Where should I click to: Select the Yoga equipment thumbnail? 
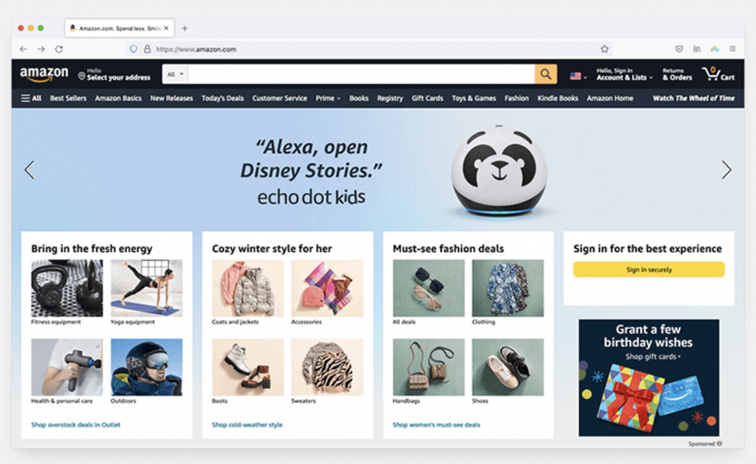point(147,288)
